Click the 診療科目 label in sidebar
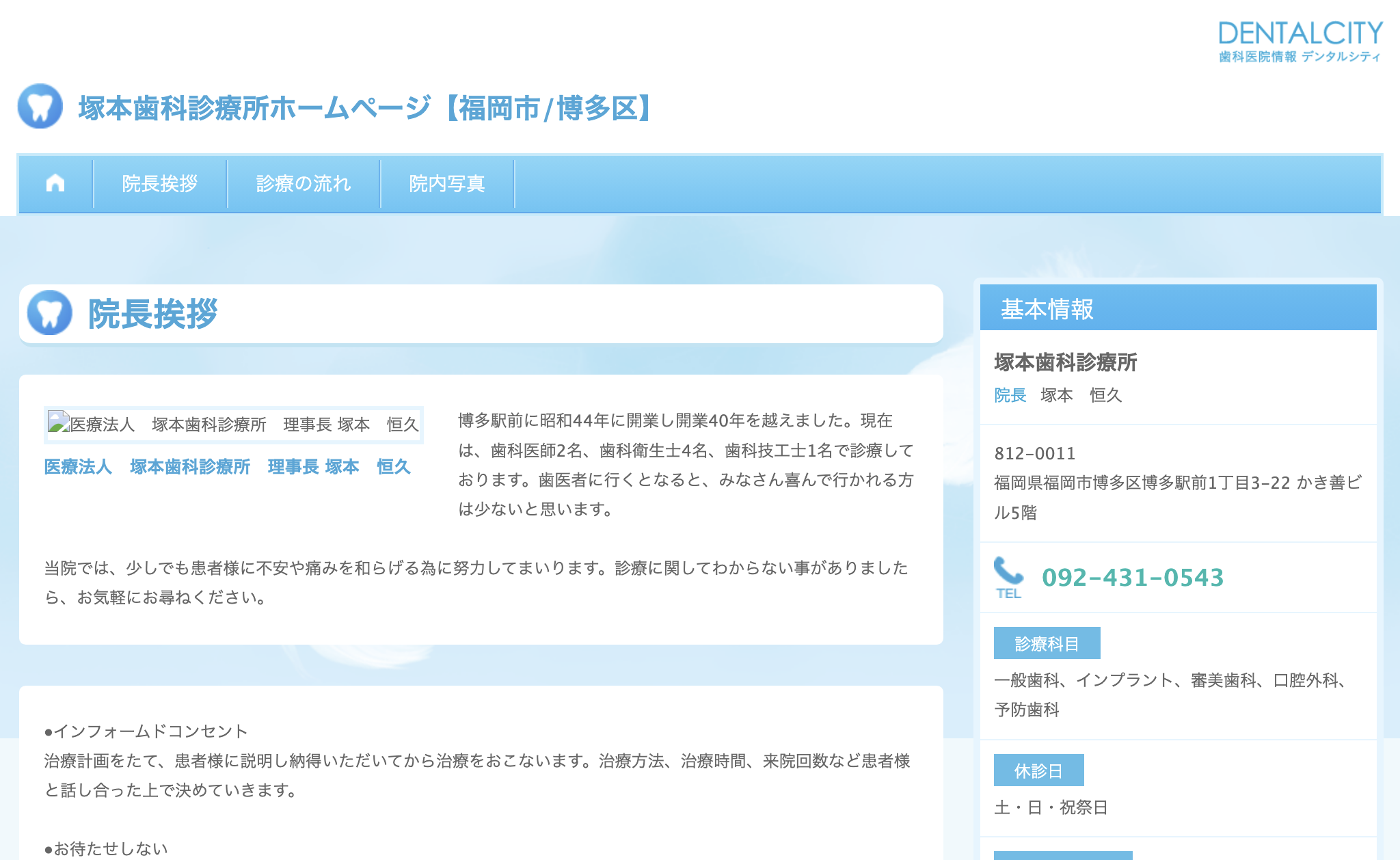This screenshot has width=1400, height=860. coord(1047,643)
